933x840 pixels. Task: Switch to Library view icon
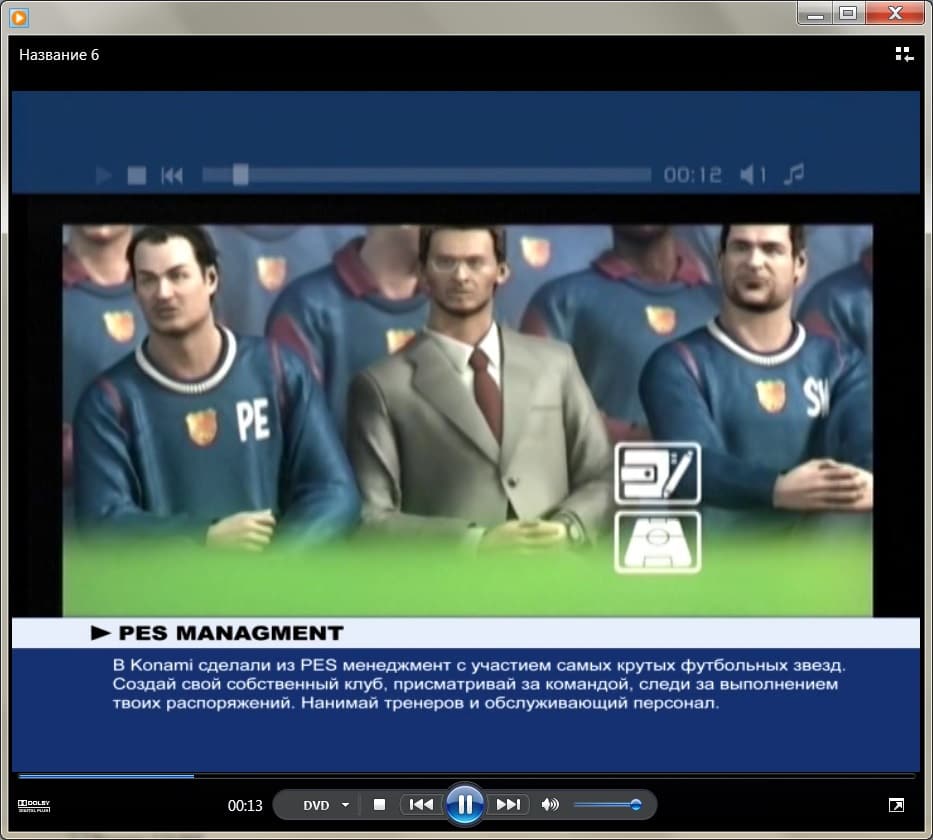pos(904,54)
